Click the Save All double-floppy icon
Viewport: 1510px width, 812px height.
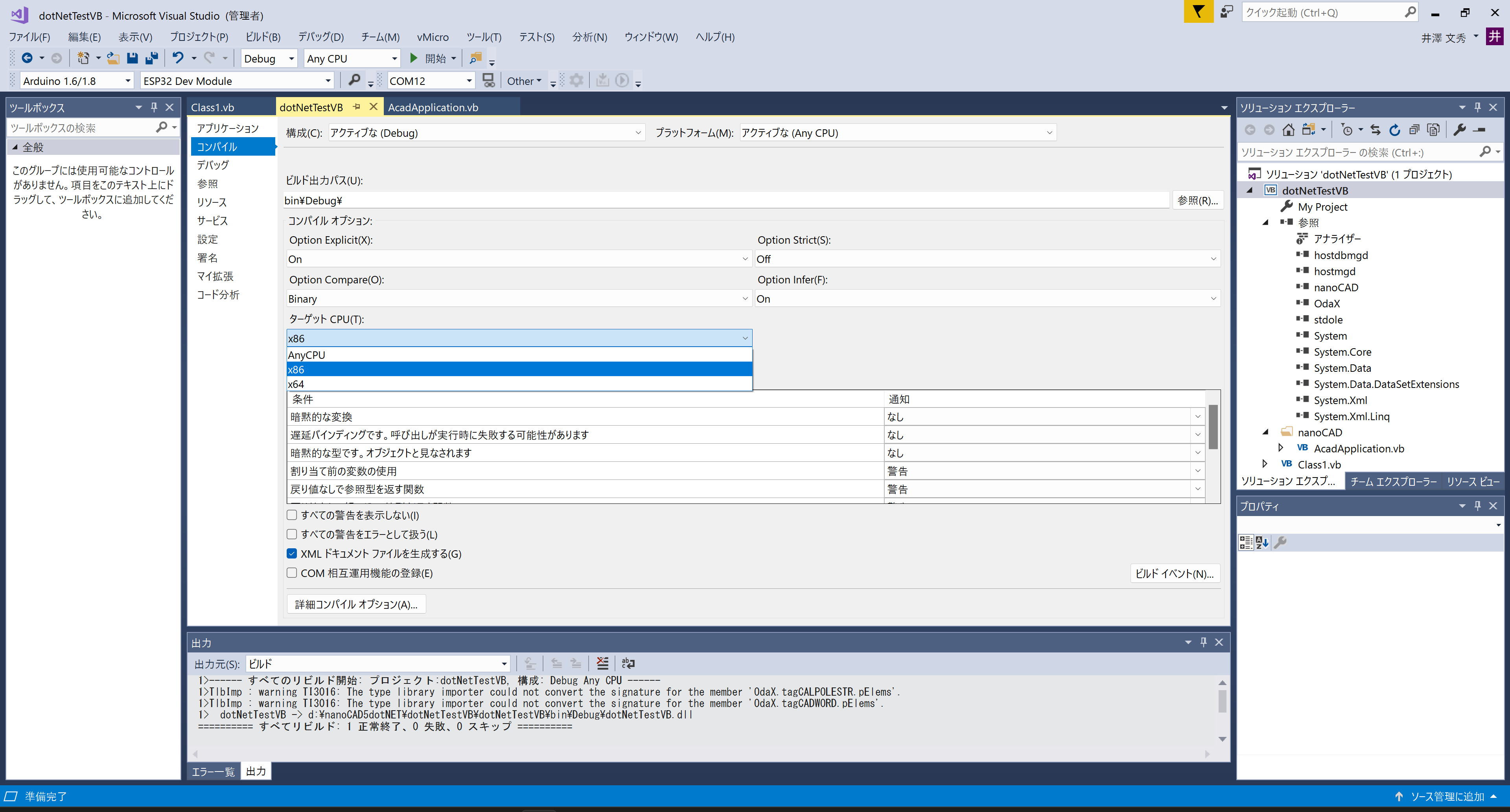[x=152, y=58]
